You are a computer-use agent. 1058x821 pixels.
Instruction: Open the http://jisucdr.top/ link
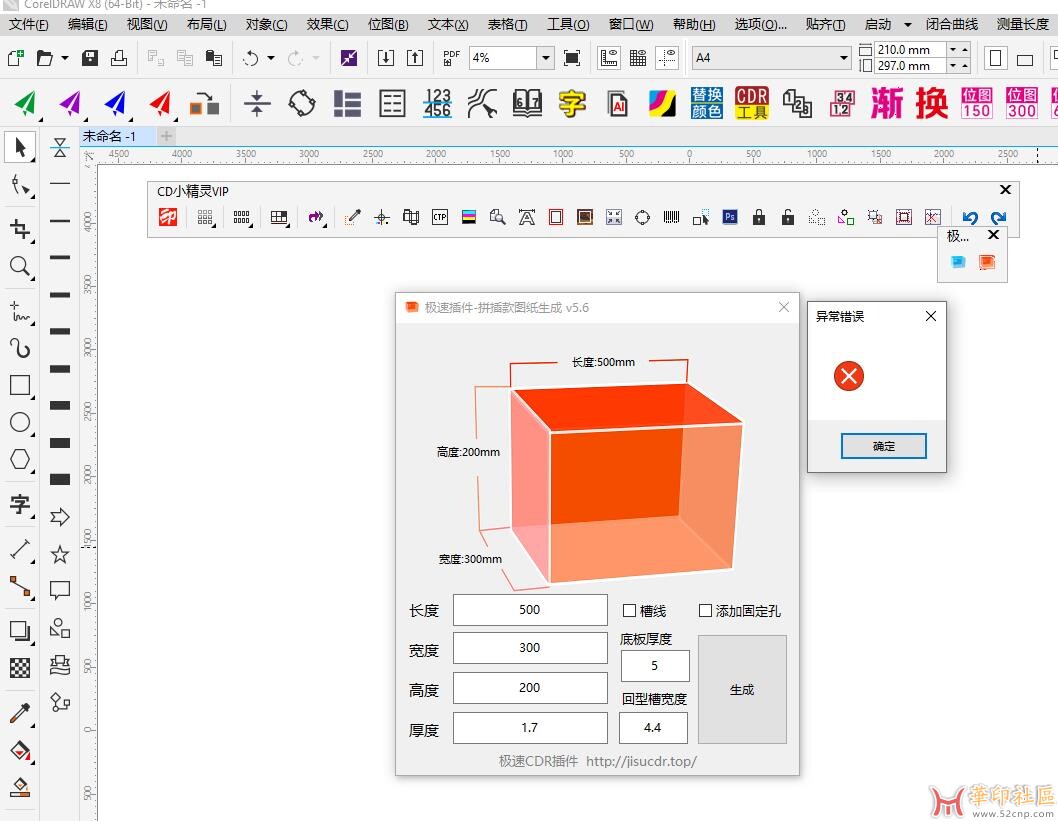point(641,761)
